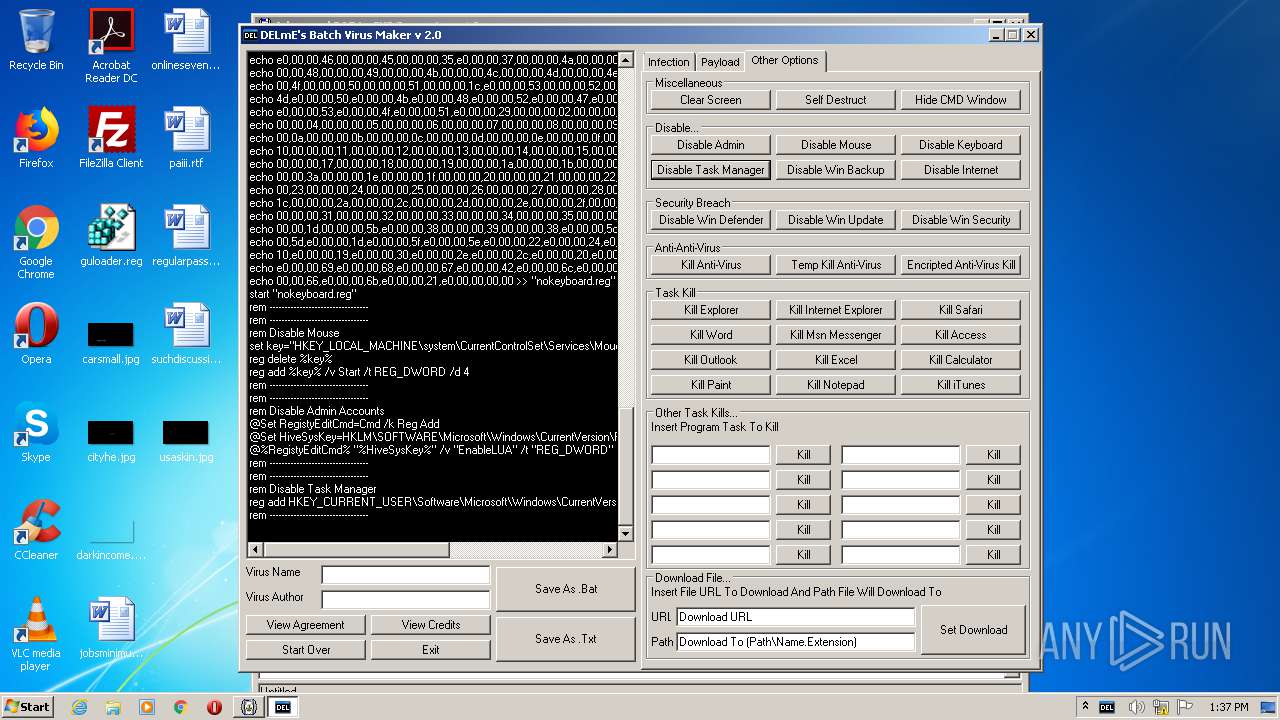The image size is (1280, 720).
Task: Click the Set Download button
Action: click(974, 630)
